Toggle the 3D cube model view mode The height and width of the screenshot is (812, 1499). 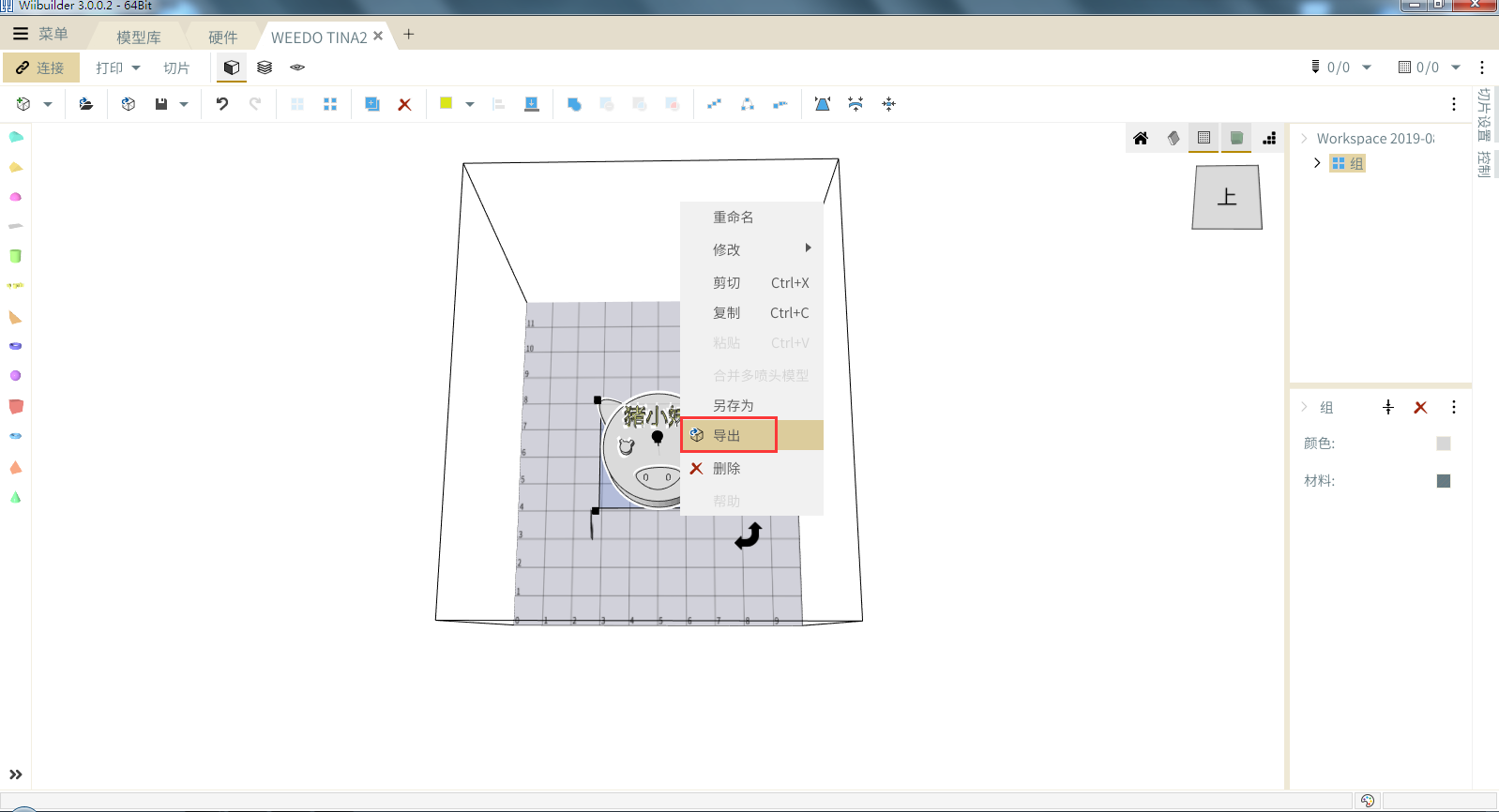pyautogui.click(x=232, y=68)
